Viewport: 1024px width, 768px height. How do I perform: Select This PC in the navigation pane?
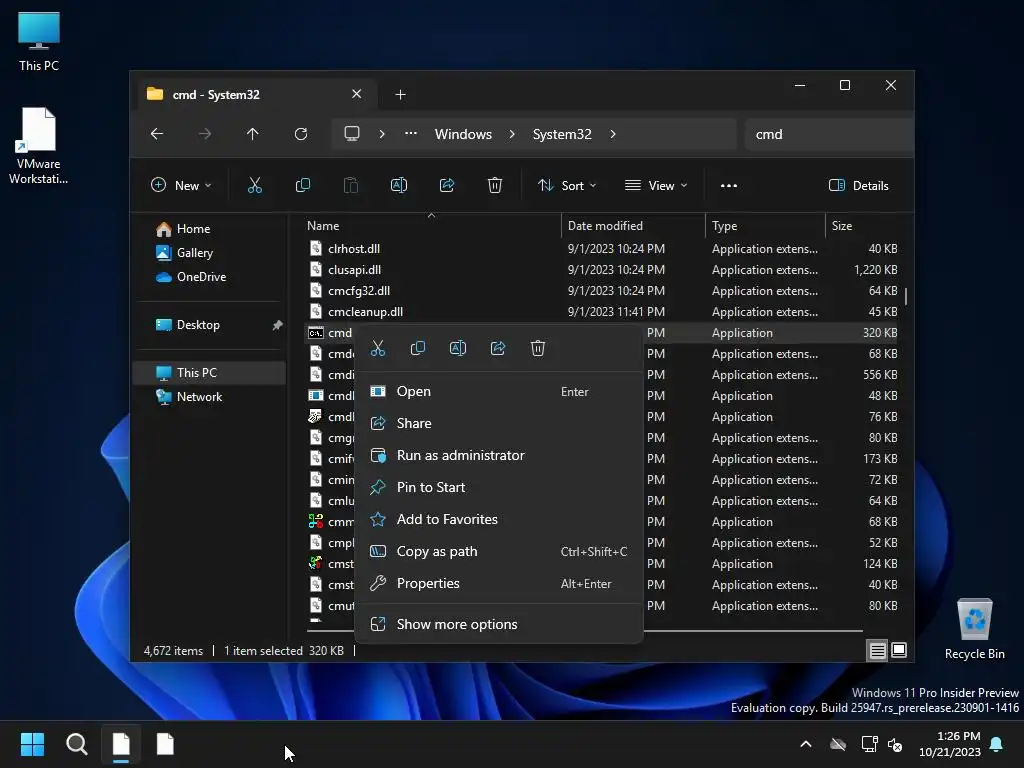tap(209, 372)
